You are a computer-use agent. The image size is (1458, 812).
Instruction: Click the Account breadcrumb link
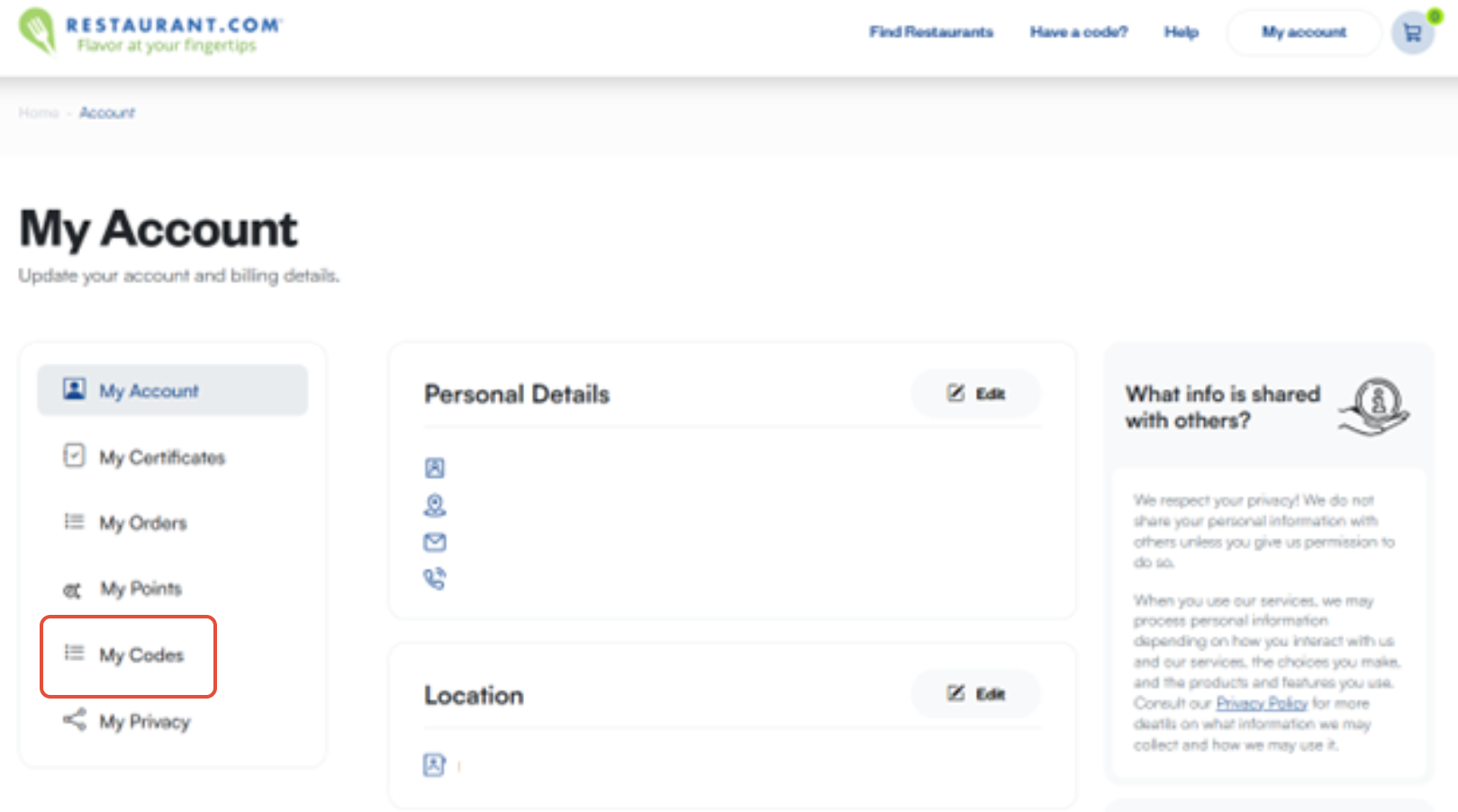click(107, 113)
